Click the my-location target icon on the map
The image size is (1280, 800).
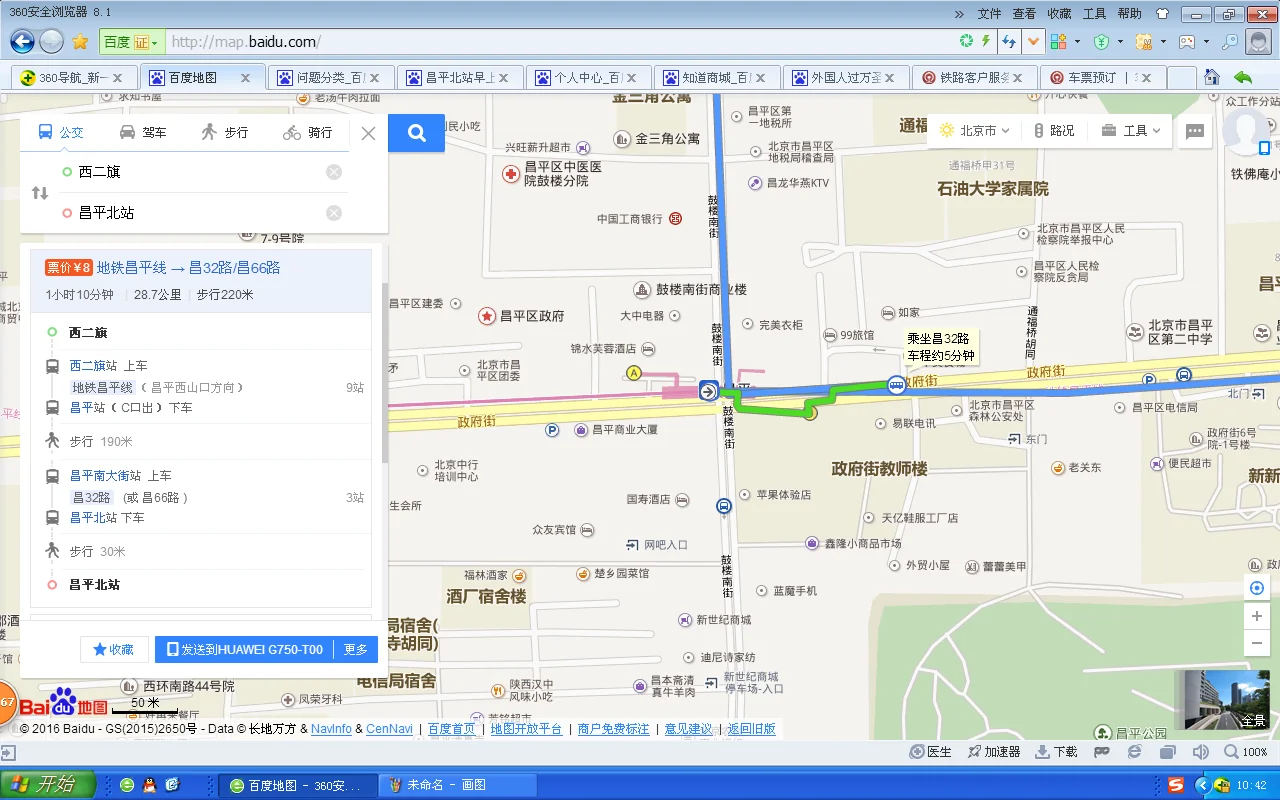tap(1257, 587)
